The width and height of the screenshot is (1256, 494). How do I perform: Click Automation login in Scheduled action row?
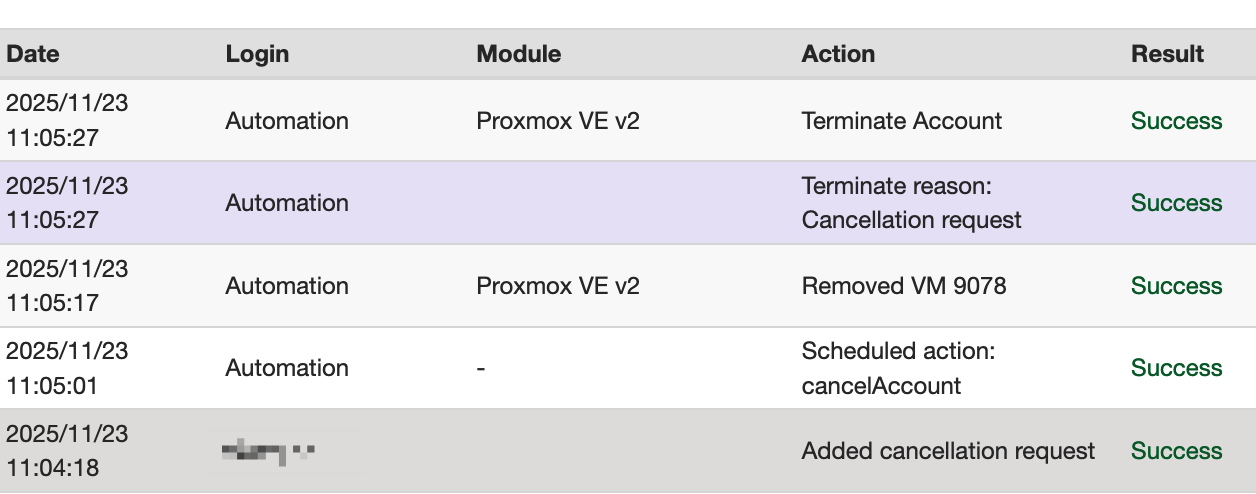[287, 368]
